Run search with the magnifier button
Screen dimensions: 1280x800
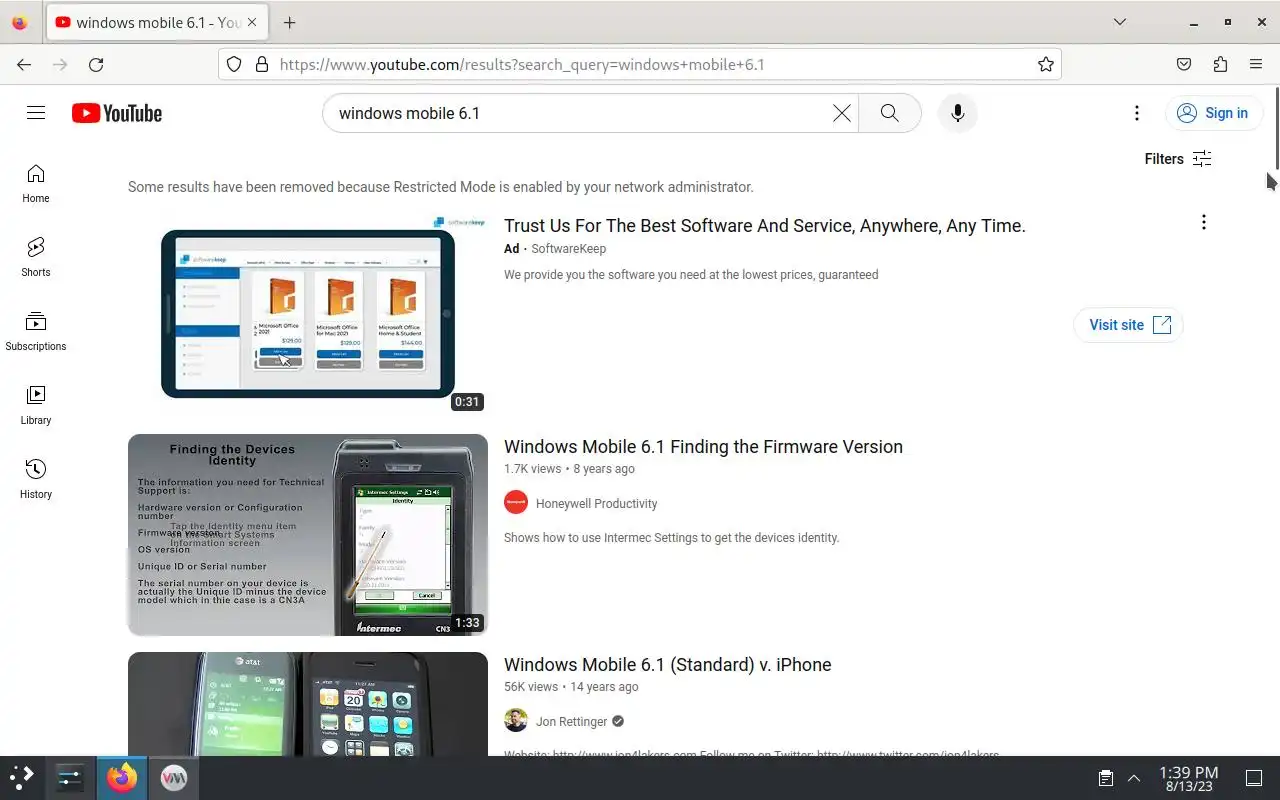click(889, 113)
